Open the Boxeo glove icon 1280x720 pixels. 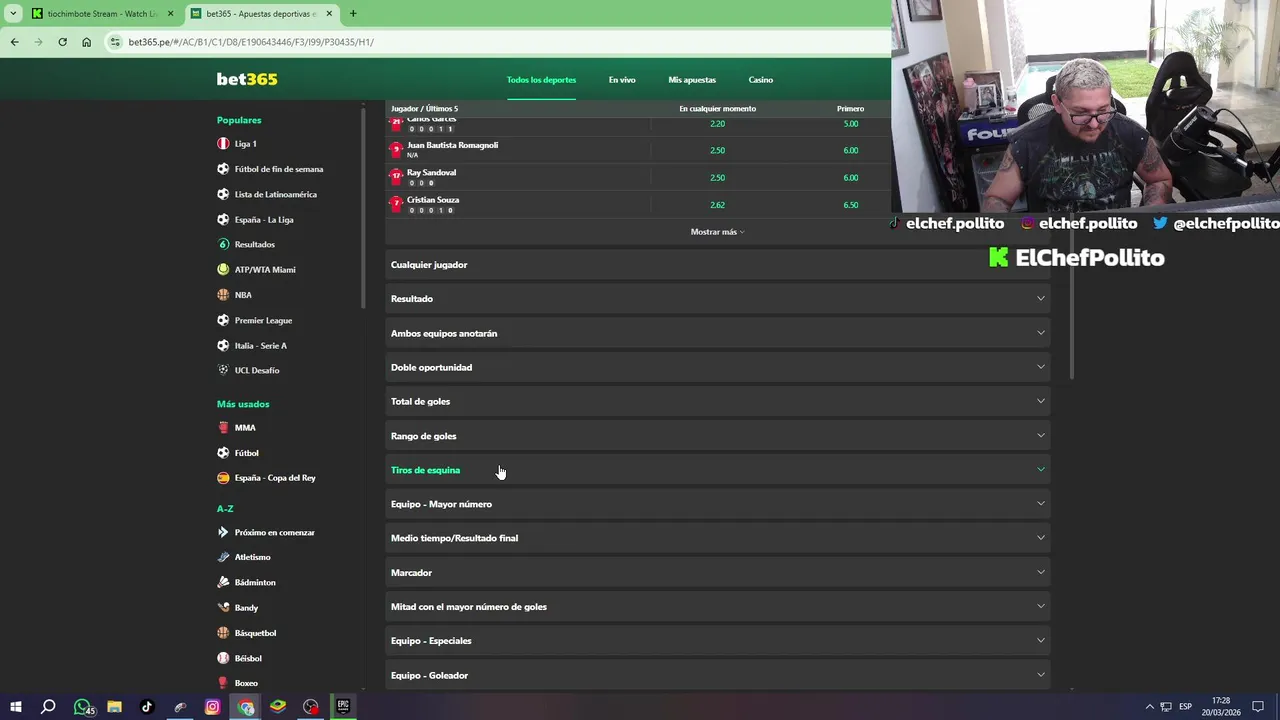(x=223, y=683)
